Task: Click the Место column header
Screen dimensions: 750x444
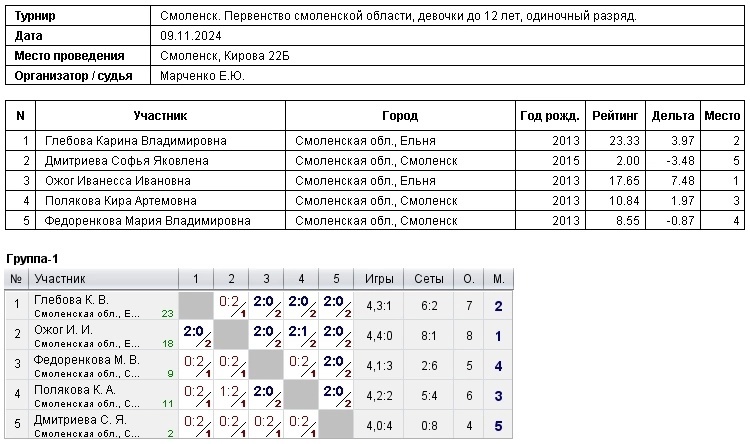Action: pos(722,116)
